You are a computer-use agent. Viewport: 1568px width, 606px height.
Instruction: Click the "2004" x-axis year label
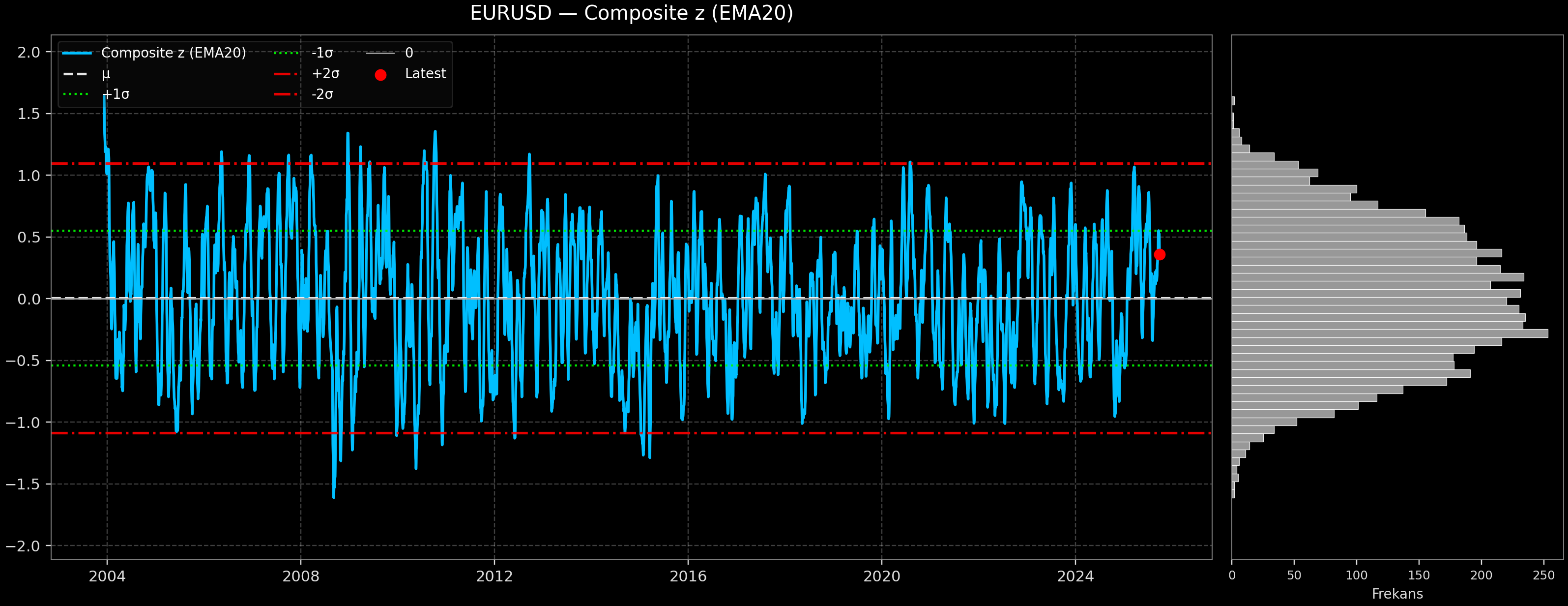pos(107,576)
